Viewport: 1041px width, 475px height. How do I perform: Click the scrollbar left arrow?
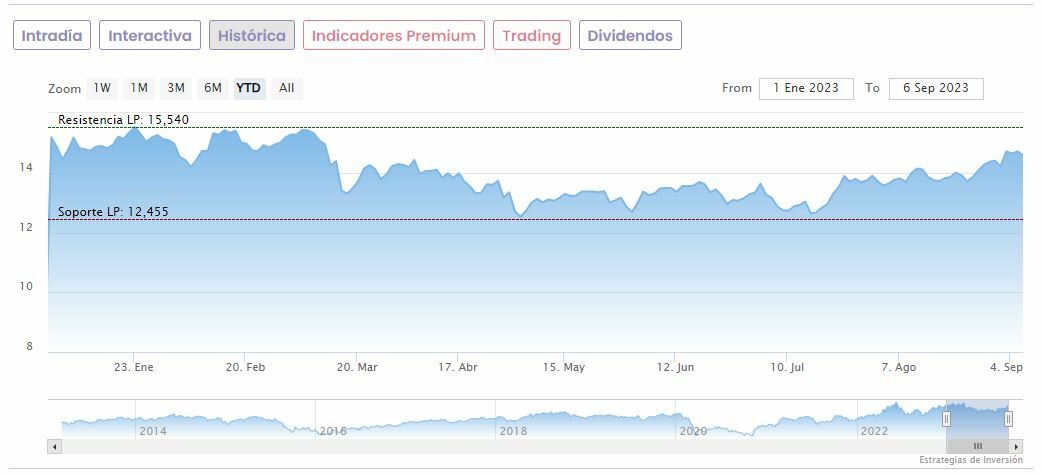54,446
